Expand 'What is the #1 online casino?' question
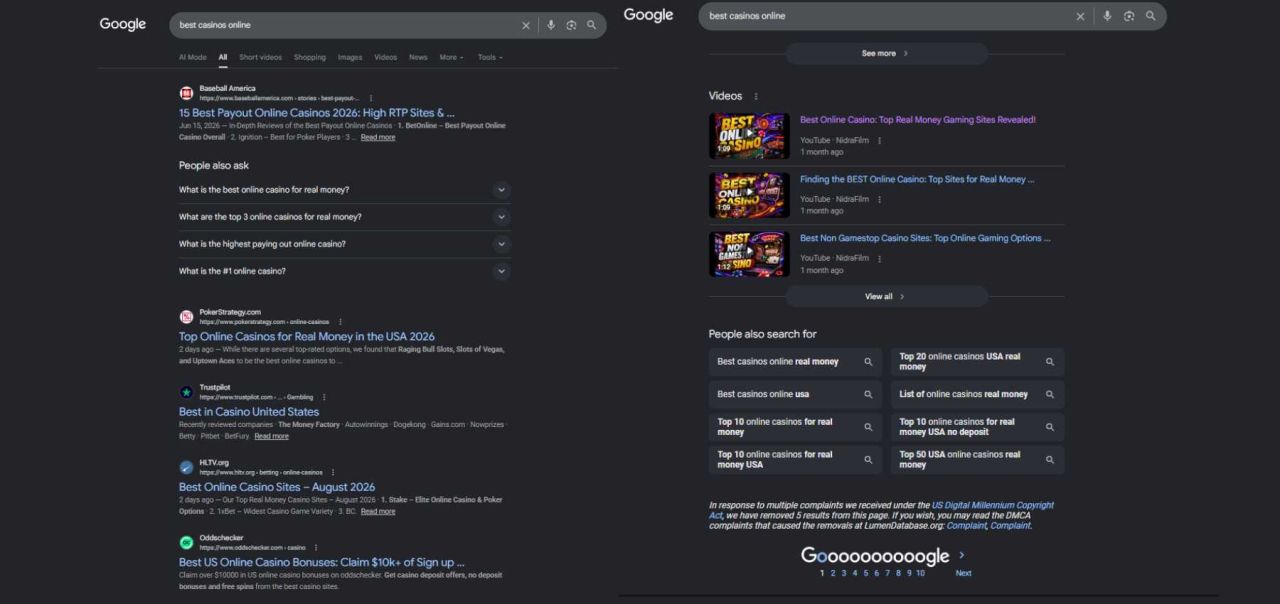Image resolution: width=1280 pixels, height=604 pixels. pyautogui.click(x=502, y=271)
